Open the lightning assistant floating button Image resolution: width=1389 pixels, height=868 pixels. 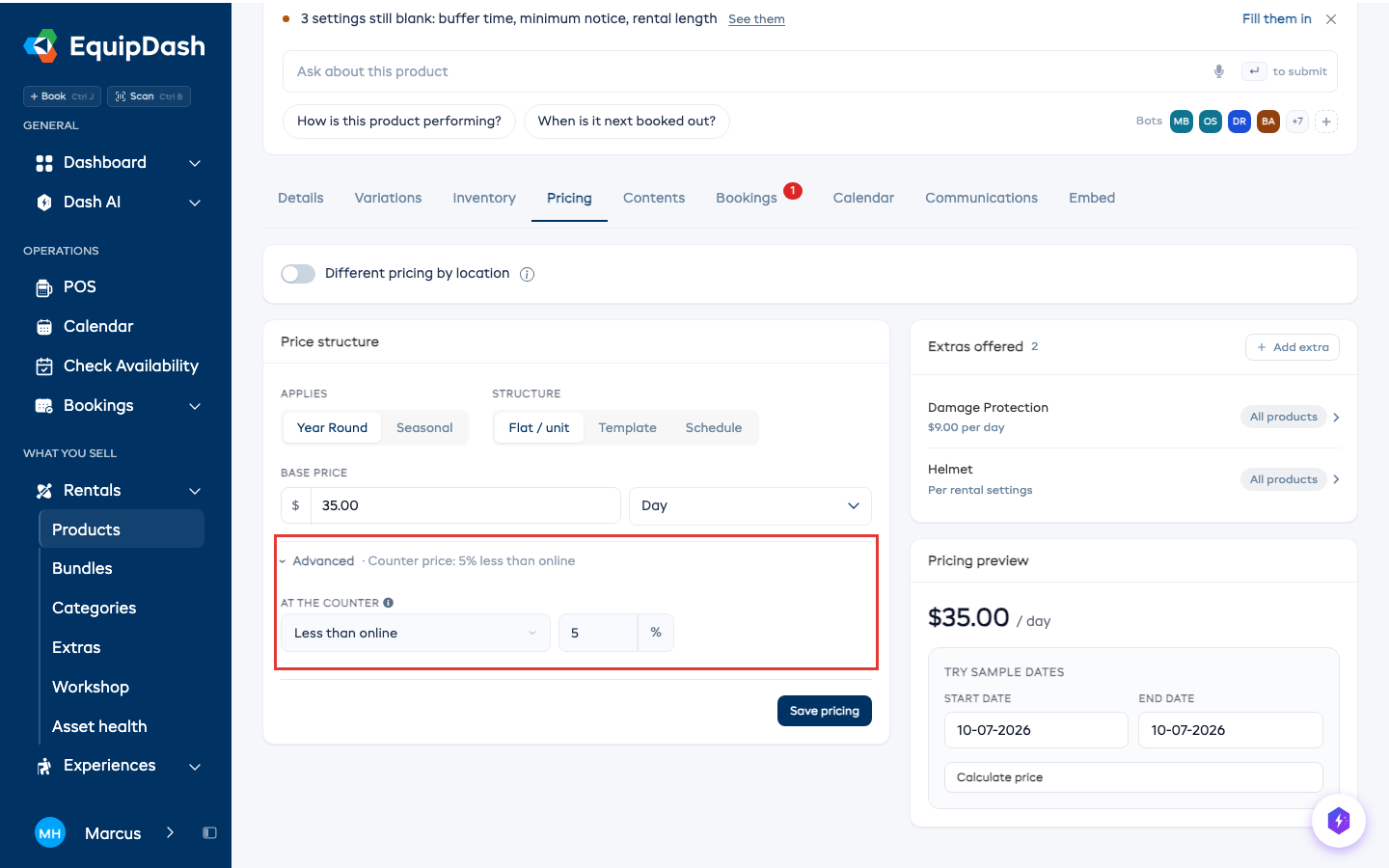click(x=1339, y=821)
